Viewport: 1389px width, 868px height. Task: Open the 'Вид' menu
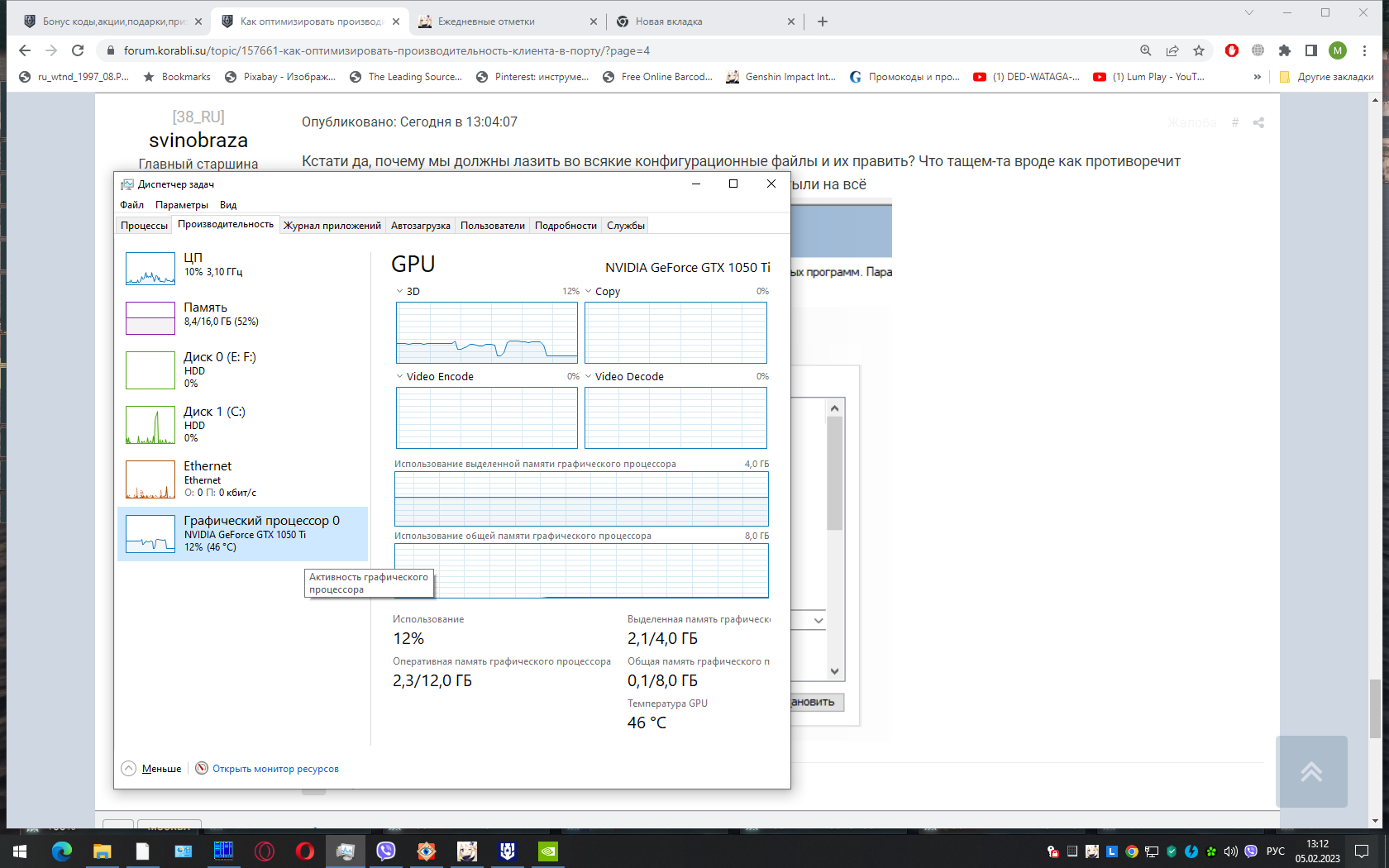(228, 205)
